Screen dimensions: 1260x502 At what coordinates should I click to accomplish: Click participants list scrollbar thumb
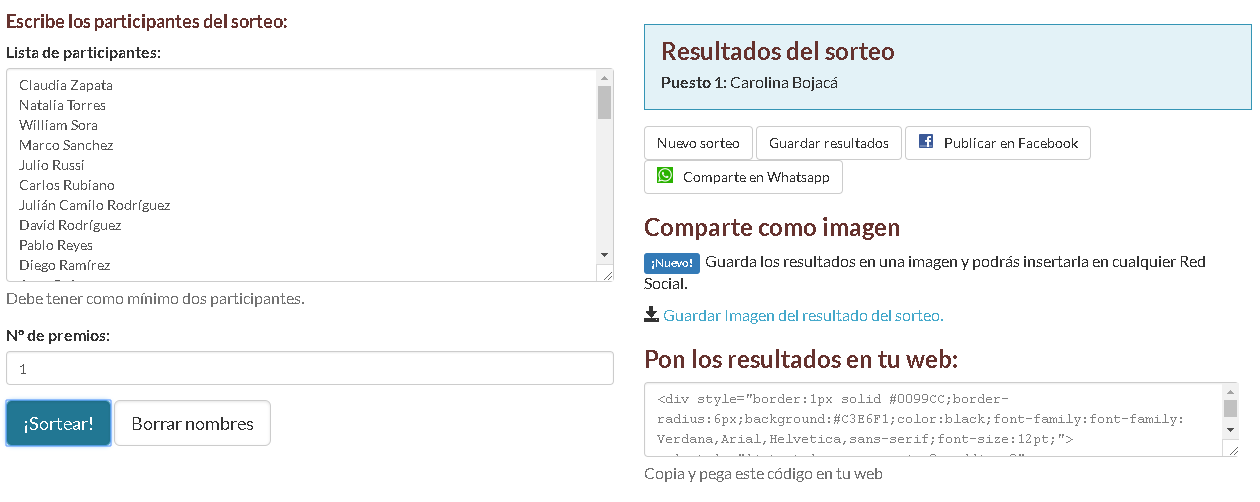604,102
